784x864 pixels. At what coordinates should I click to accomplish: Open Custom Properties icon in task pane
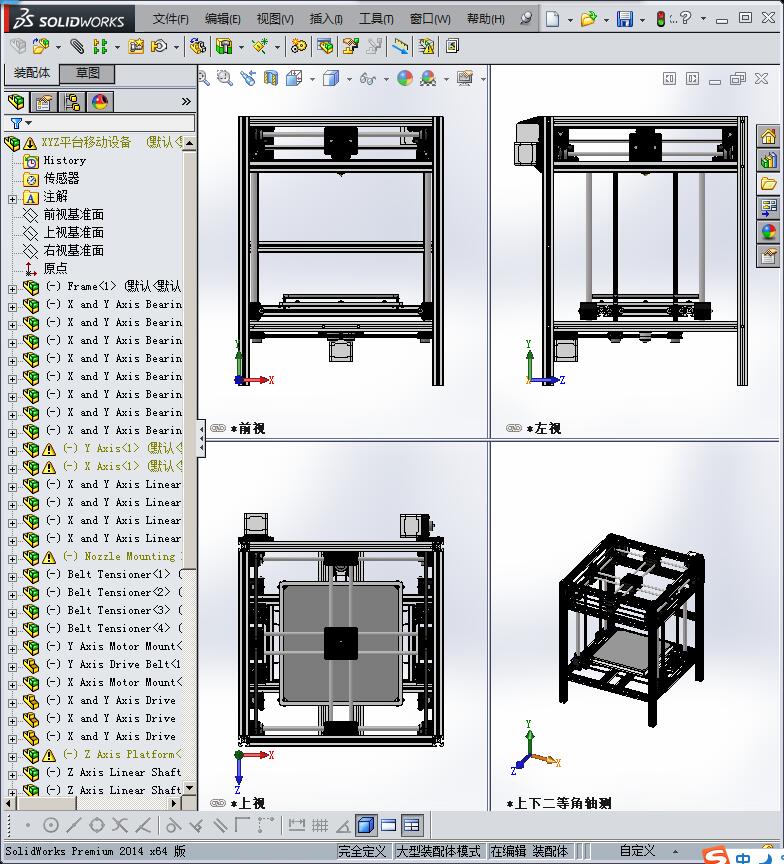768,256
